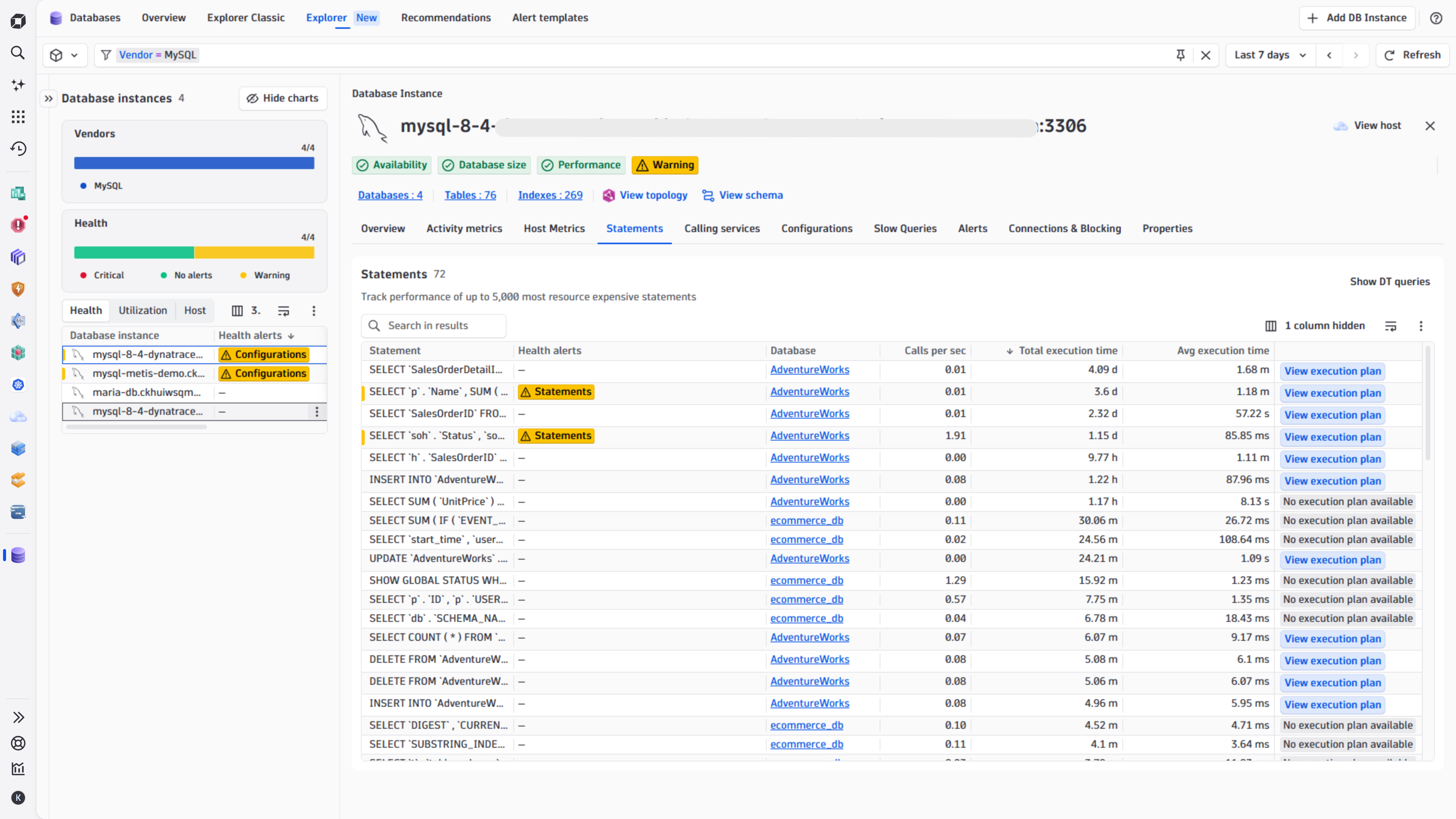Switch to the Overview instance tab
This screenshot has height=819, width=1456.
pyautogui.click(x=383, y=228)
